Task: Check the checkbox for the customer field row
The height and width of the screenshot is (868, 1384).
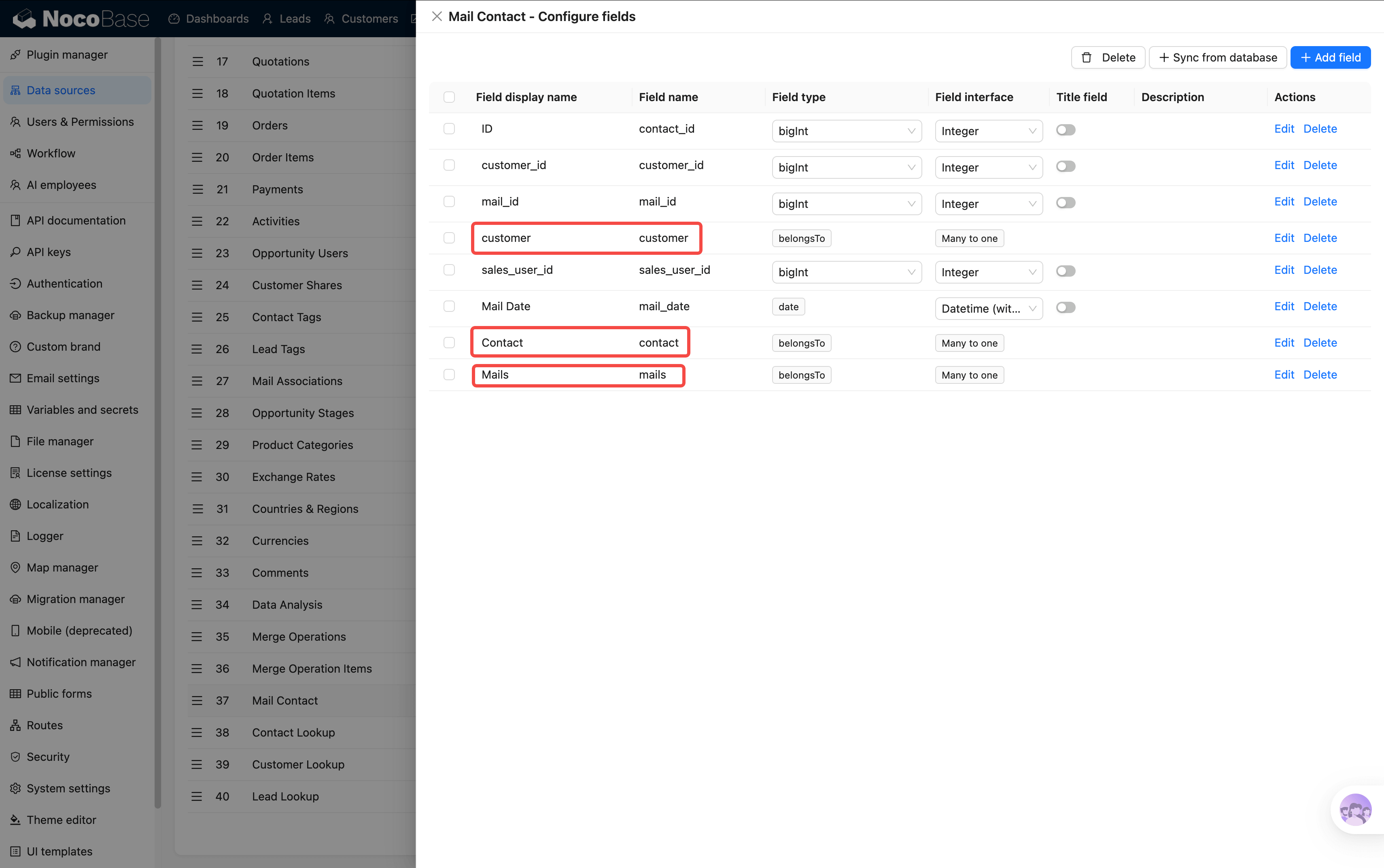Action: pyautogui.click(x=449, y=238)
